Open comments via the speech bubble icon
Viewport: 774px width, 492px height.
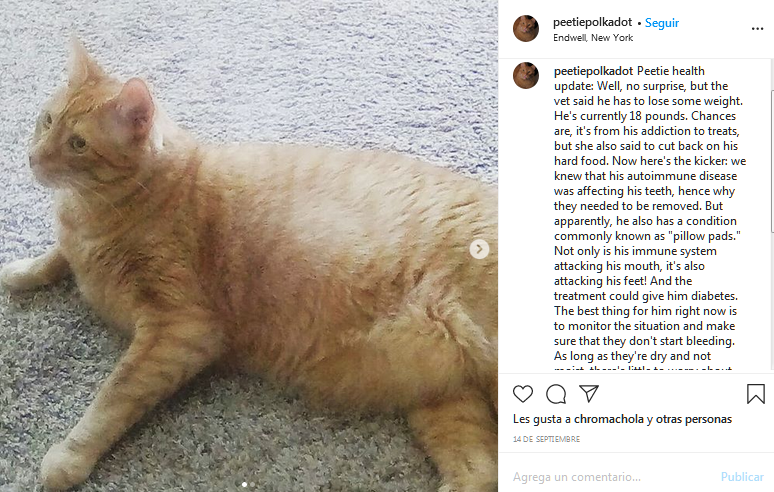pos(556,394)
